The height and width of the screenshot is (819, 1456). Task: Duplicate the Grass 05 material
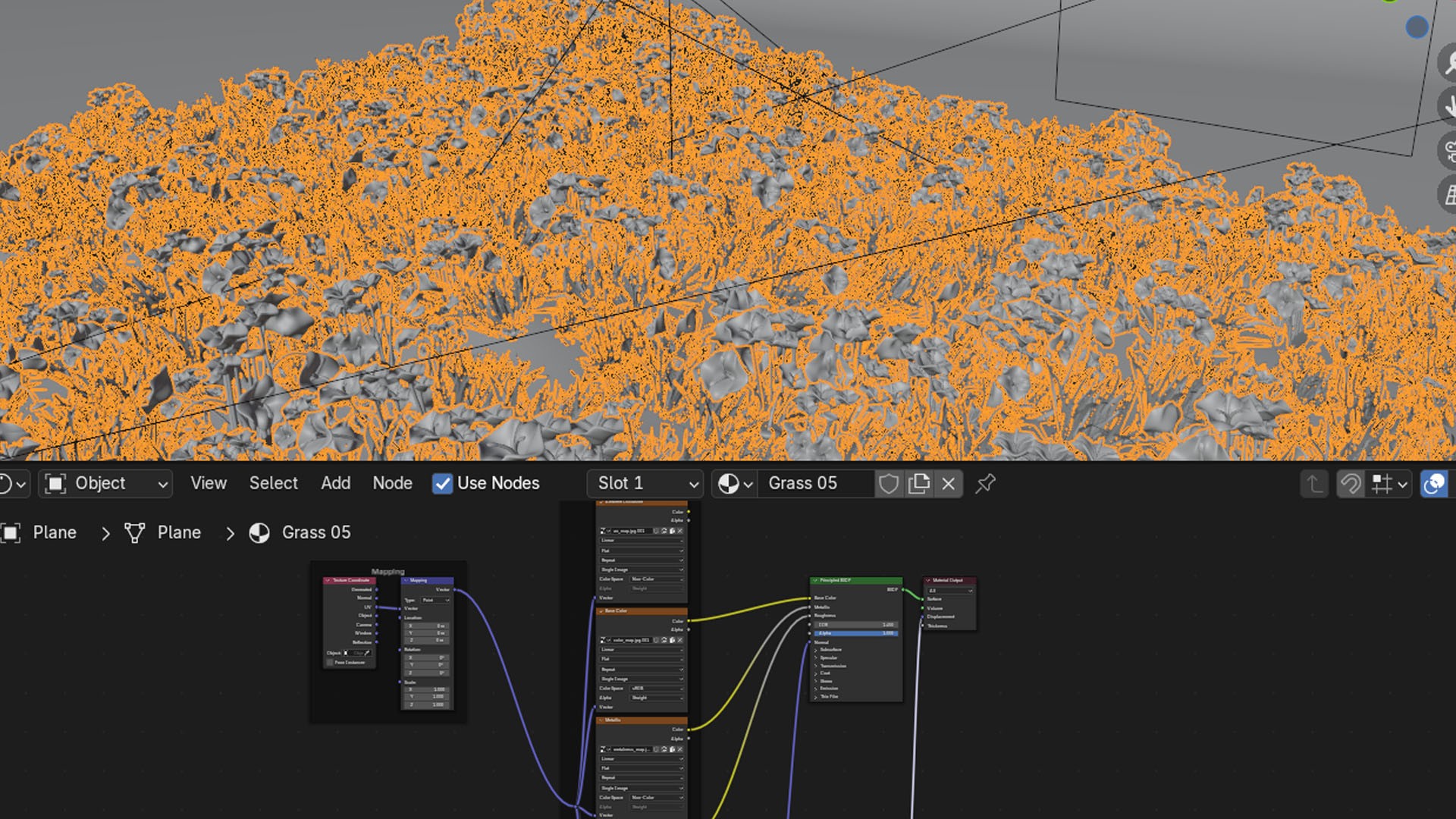[918, 484]
